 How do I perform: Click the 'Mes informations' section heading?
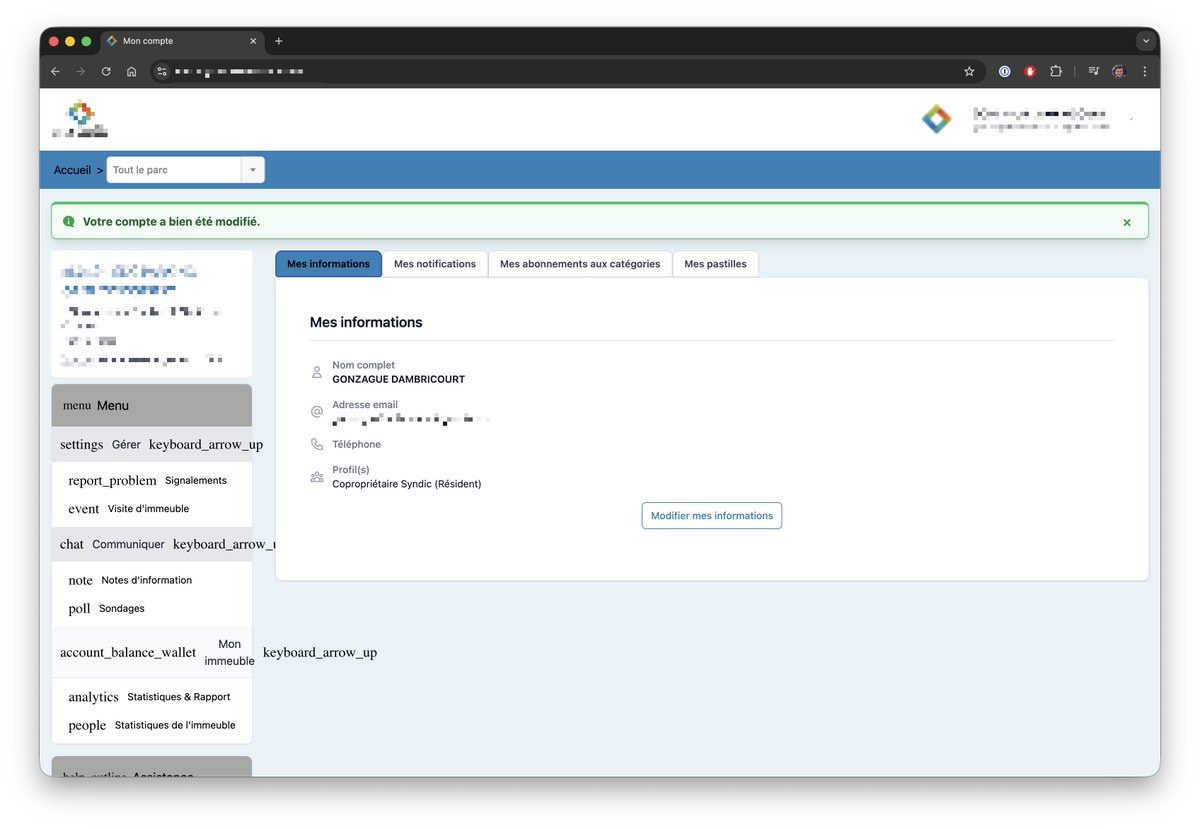click(366, 322)
